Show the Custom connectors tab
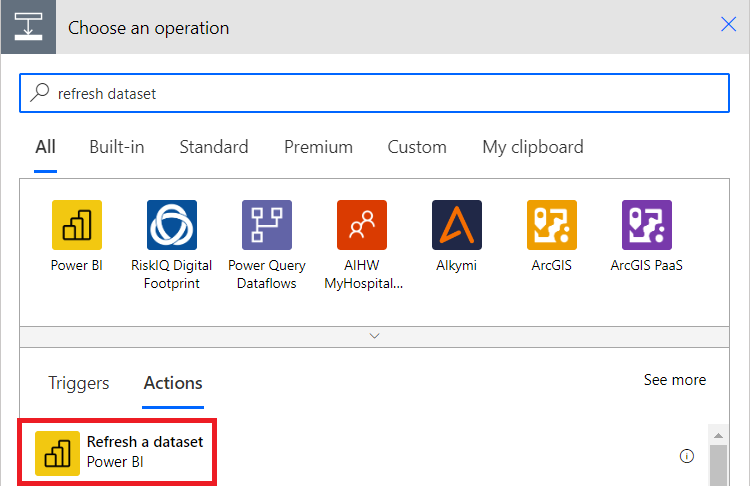The width and height of the screenshot is (750, 486). (x=417, y=147)
